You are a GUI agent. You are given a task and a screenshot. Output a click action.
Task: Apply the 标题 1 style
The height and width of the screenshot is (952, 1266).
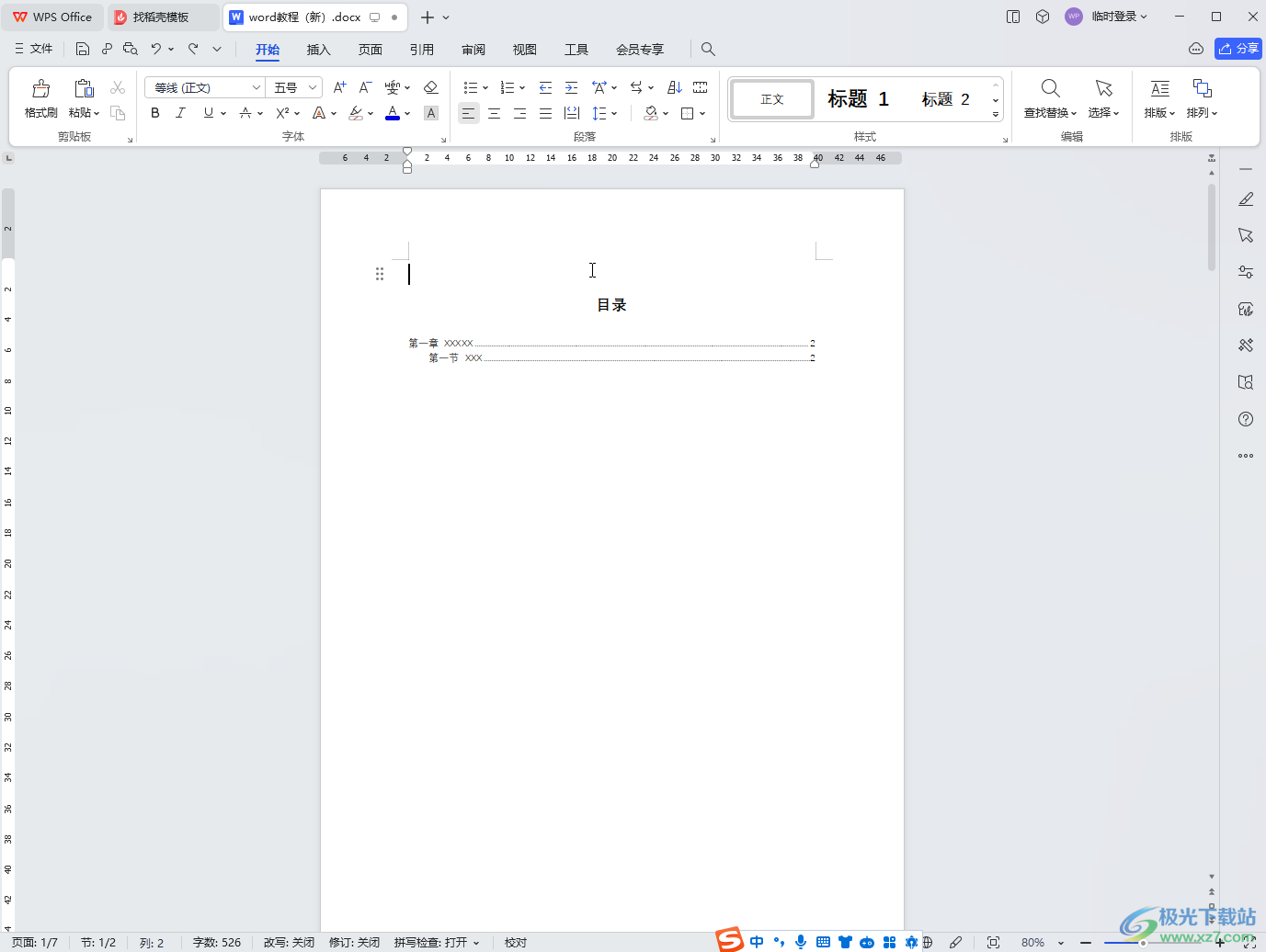click(858, 98)
